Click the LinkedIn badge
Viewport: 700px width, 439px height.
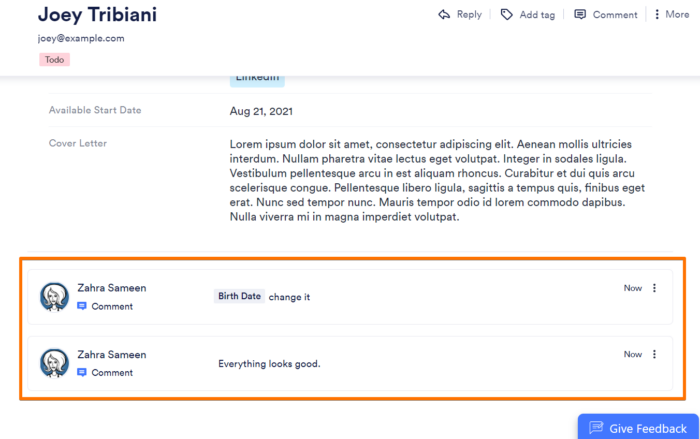click(258, 79)
